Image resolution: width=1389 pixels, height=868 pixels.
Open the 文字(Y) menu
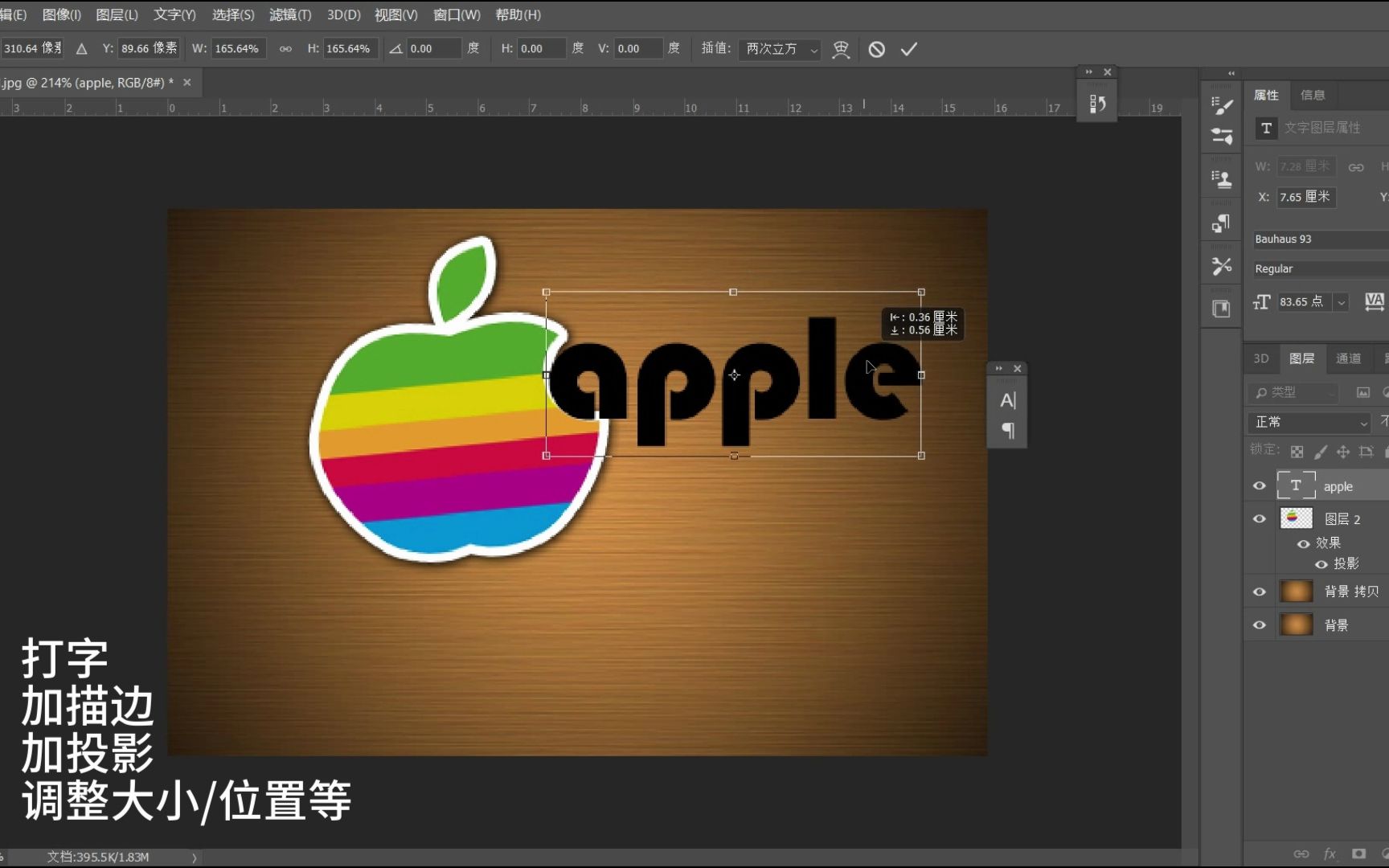click(174, 14)
